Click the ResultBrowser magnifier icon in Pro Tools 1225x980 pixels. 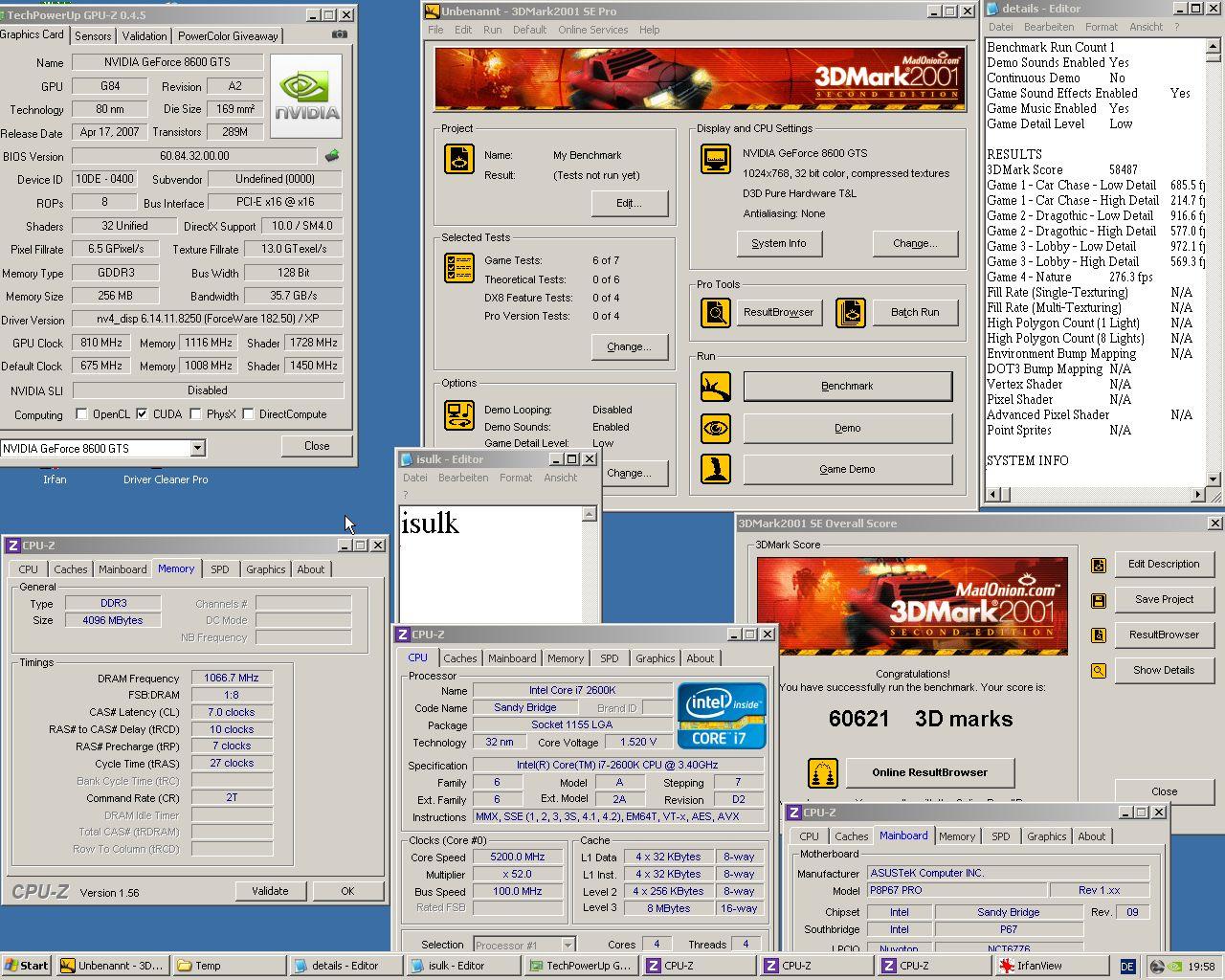pos(716,312)
